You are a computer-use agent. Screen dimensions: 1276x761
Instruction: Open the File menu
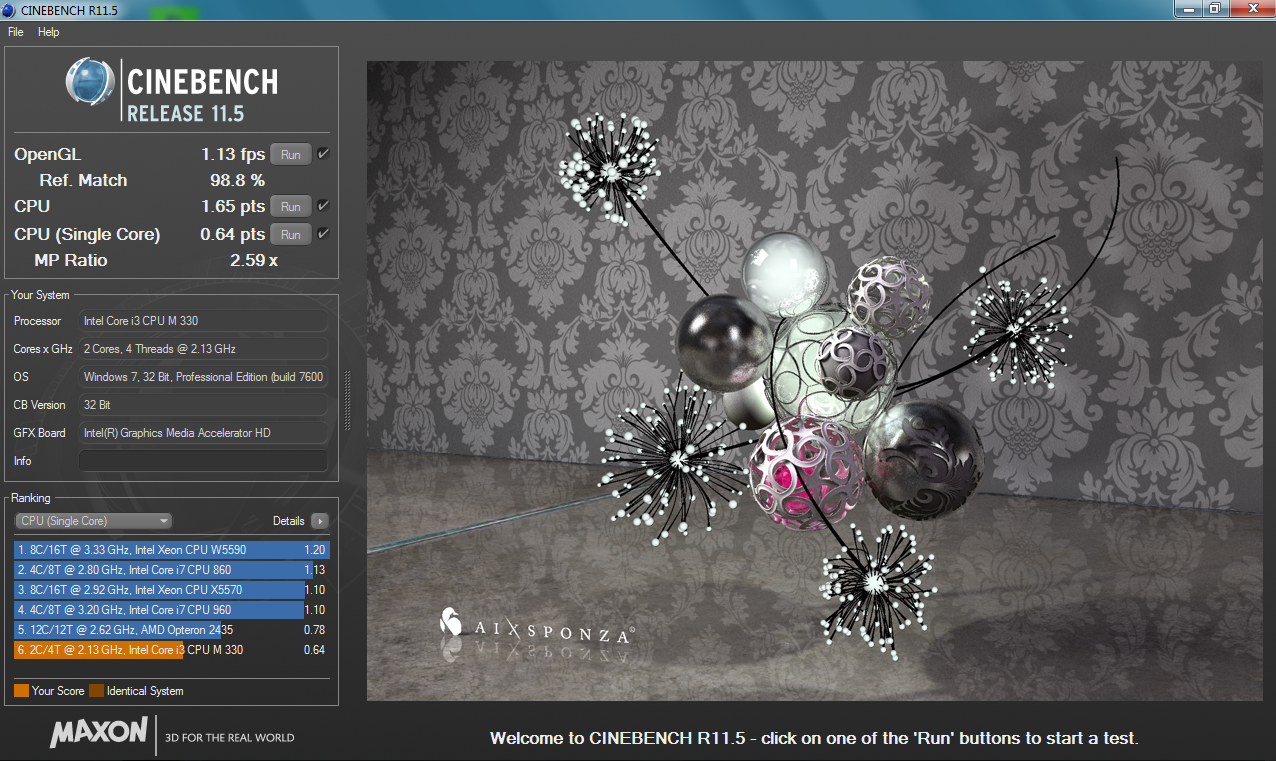[x=15, y=32]
